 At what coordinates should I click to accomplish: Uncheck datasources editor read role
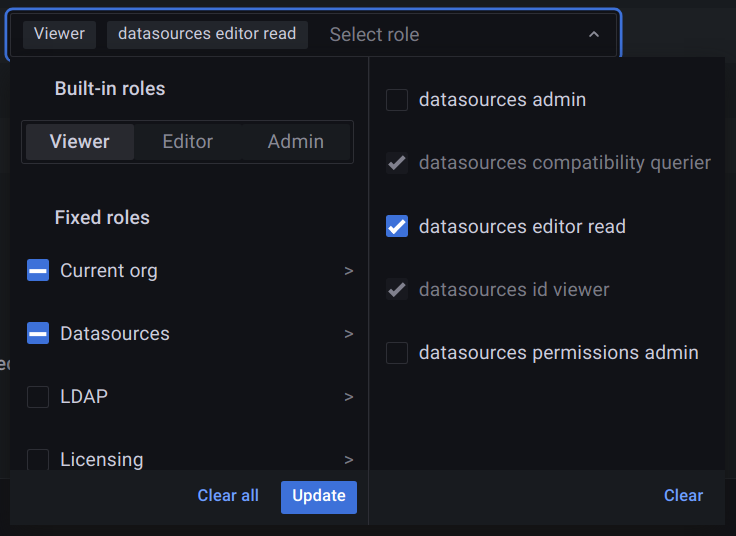pos(397,227)
